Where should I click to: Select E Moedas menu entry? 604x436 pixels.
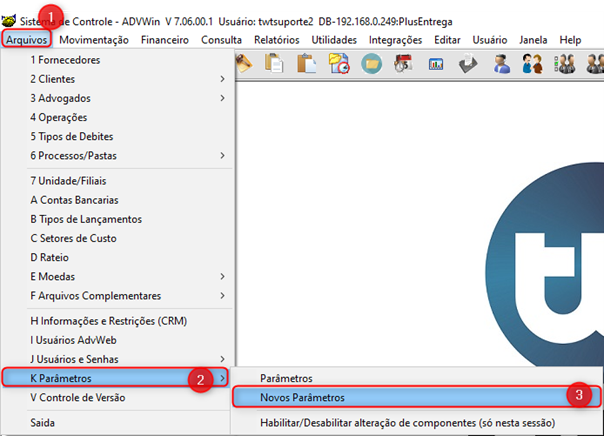click(117, 277)
